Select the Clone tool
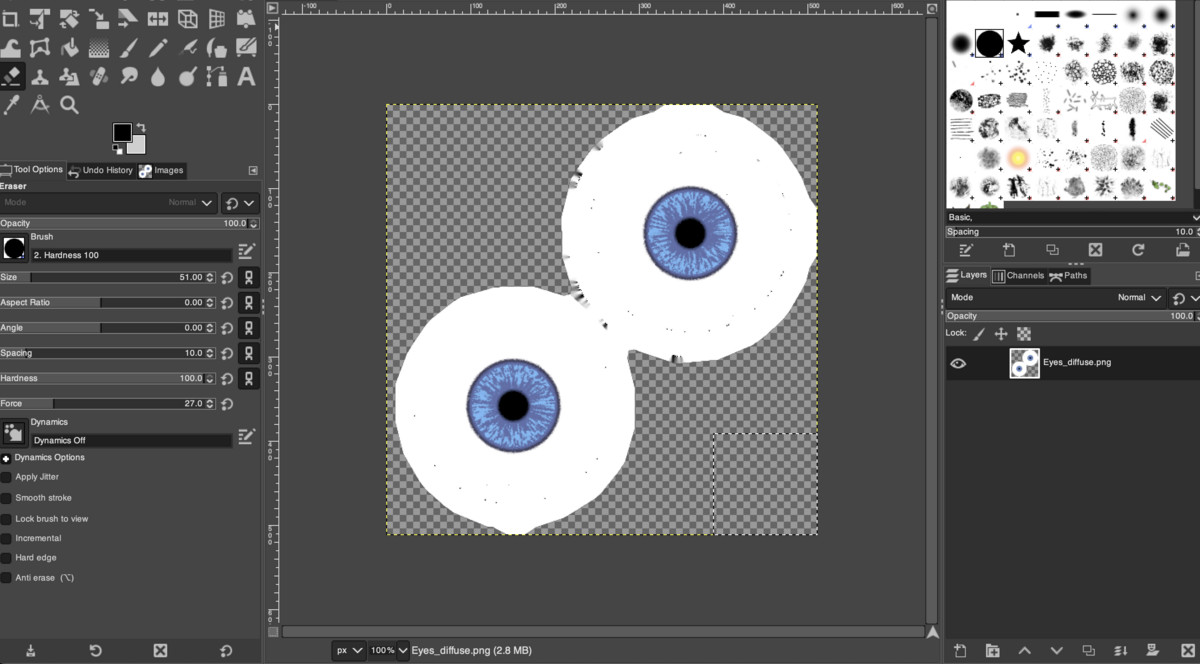Image resolution: width=1200 pixels, height=664 pixels. tap(41, 76)
